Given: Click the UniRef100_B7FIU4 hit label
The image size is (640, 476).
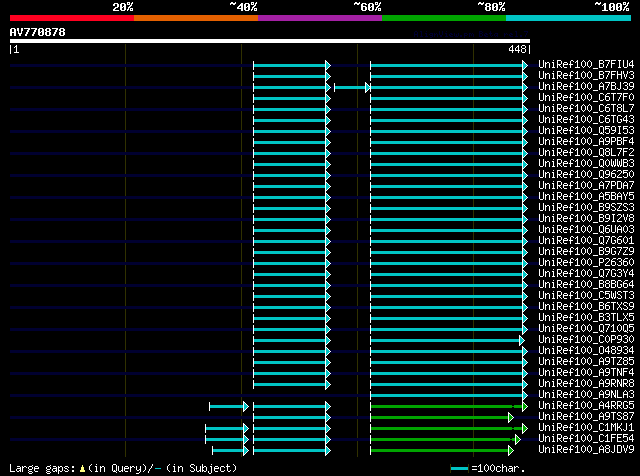Looking at the screenshot, I should 586,65.
